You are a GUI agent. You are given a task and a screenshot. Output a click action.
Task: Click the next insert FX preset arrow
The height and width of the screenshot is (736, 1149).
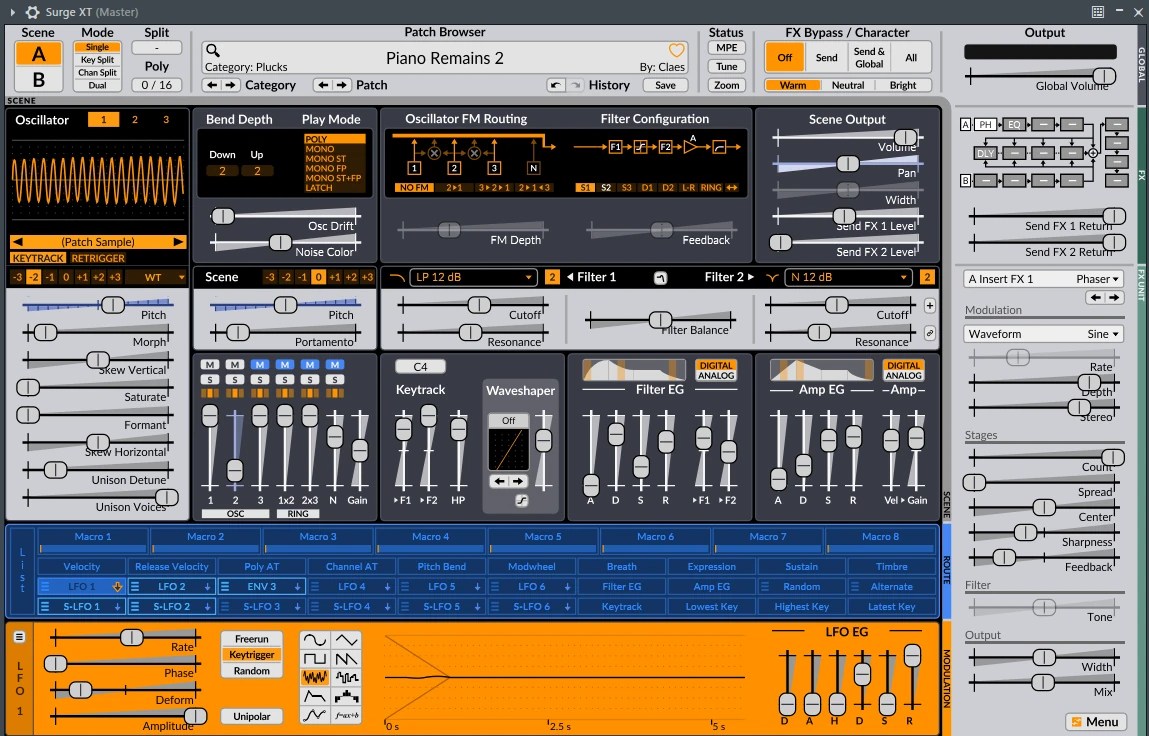tap(1114, 298)
